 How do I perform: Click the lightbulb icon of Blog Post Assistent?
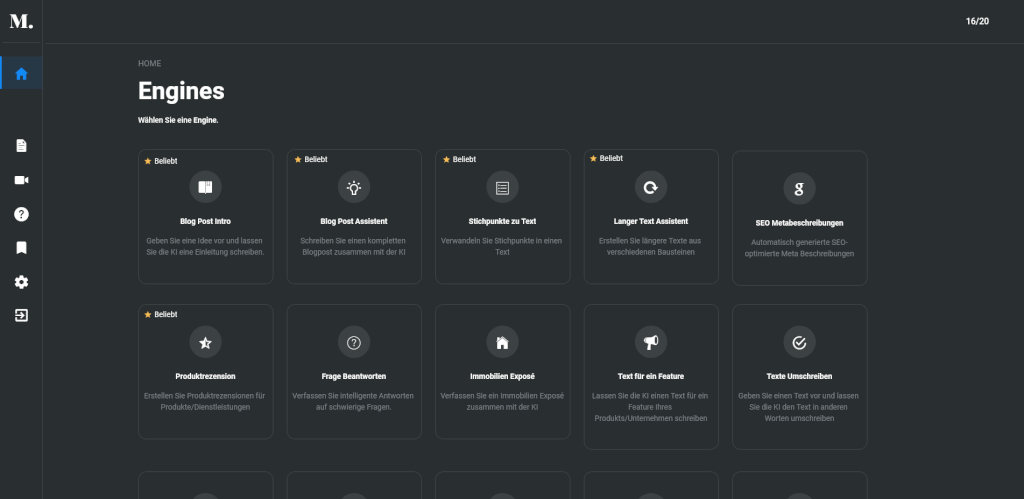point(354,187)
